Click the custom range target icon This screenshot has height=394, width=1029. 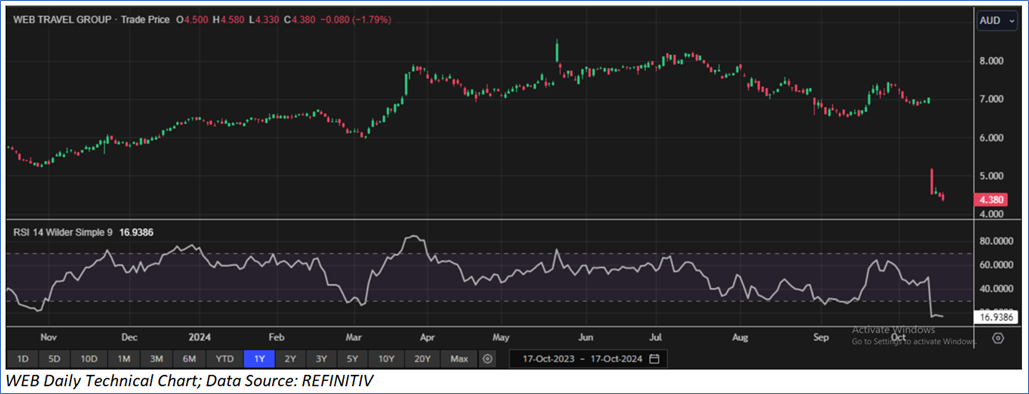pos(487,359)
